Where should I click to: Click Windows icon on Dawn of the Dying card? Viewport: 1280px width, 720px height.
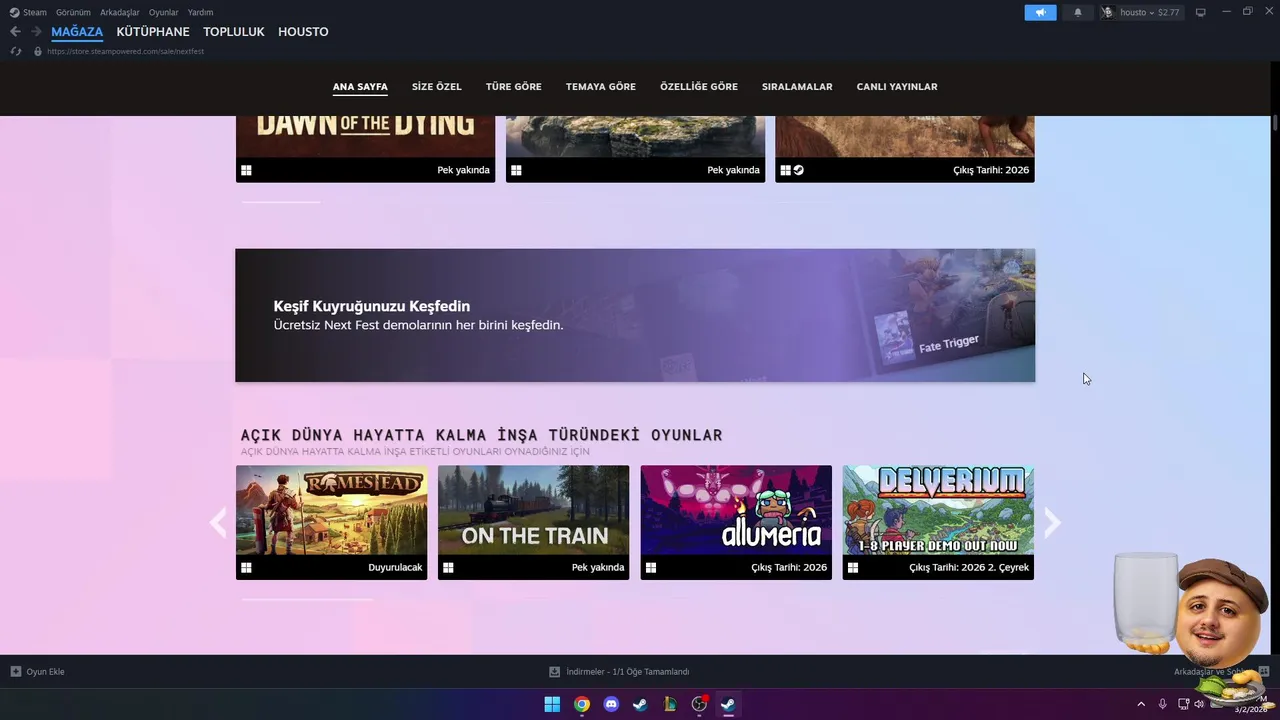click(246, 170)
